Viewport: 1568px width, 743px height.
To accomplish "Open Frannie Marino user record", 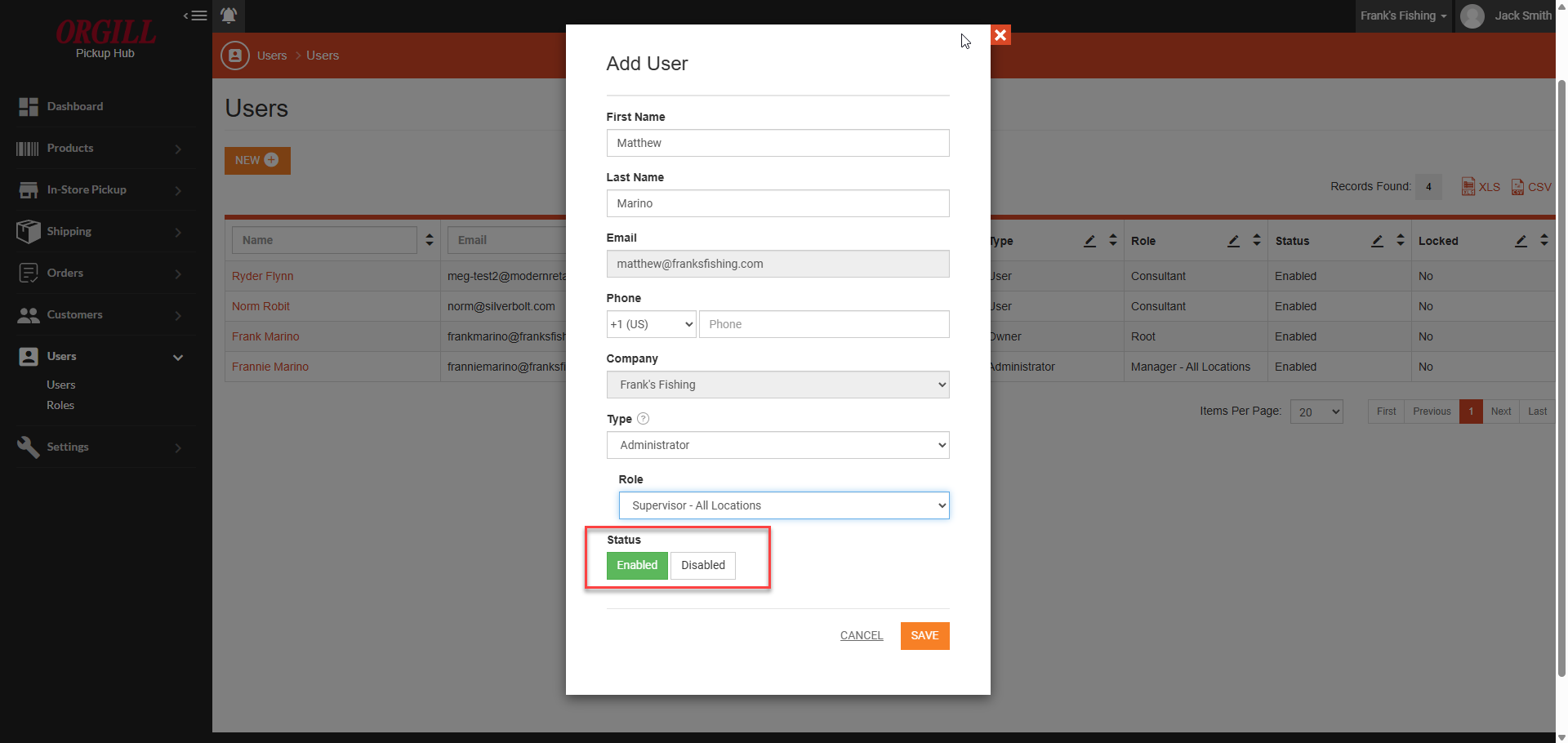I will click(270, 367).
